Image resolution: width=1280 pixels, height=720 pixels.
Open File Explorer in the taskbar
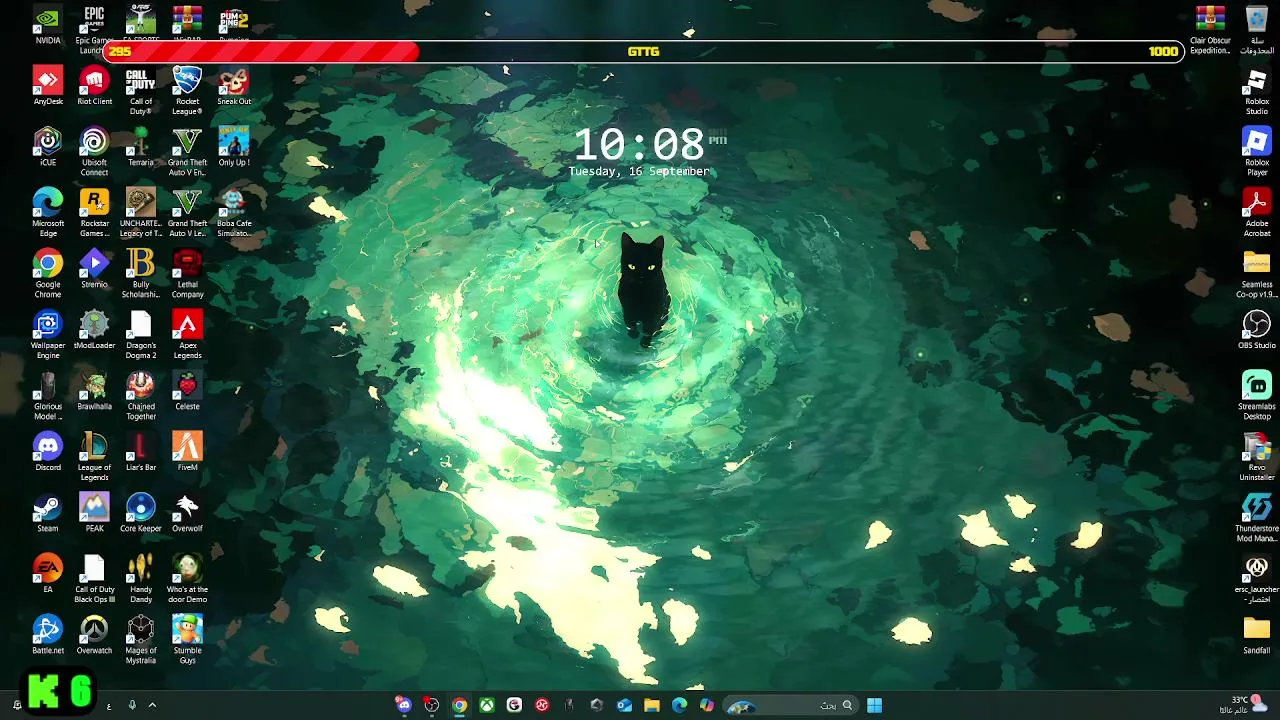pos(652,705)
